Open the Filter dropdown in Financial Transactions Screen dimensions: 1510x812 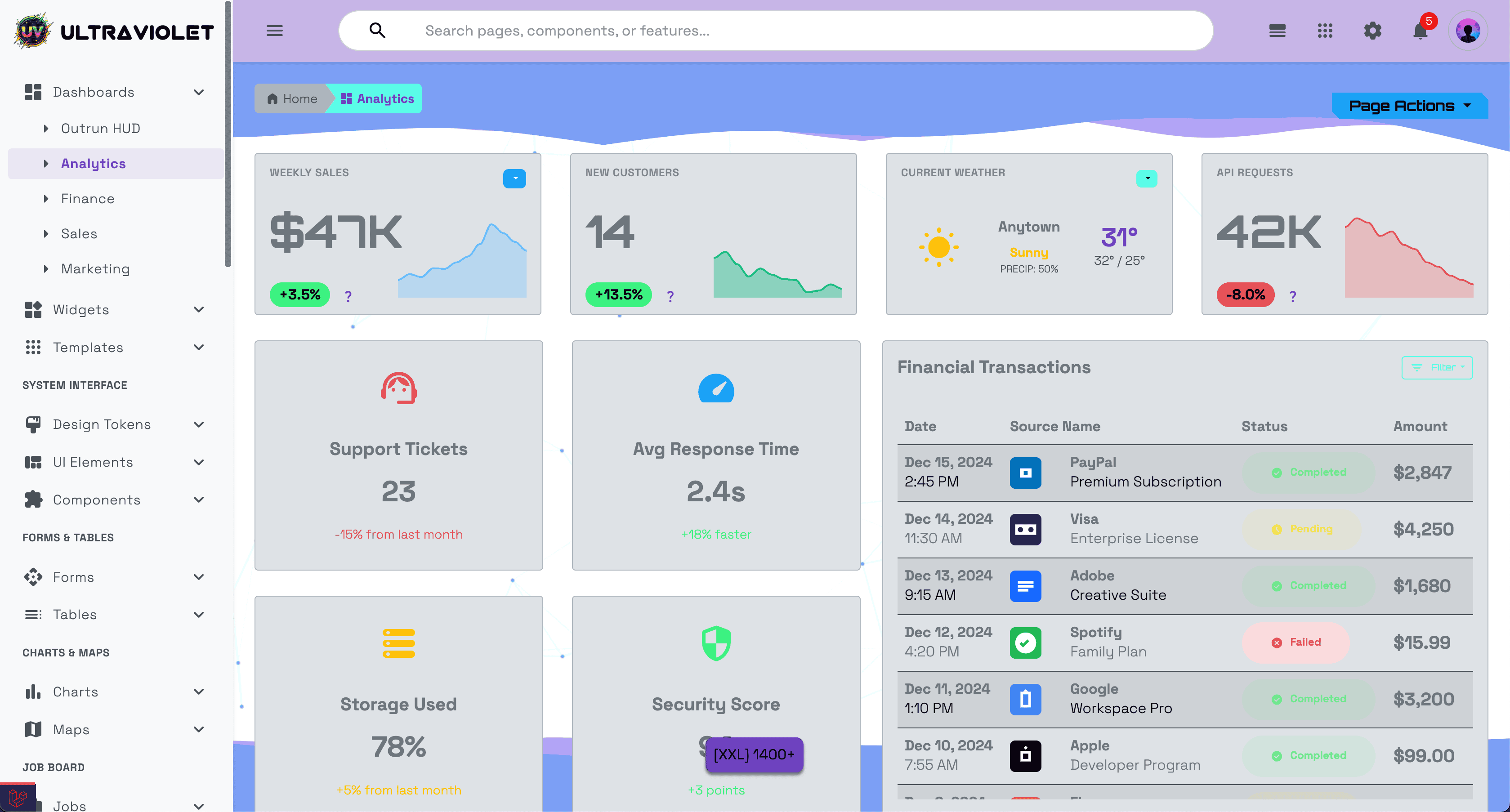click(x=1437, y=368)
